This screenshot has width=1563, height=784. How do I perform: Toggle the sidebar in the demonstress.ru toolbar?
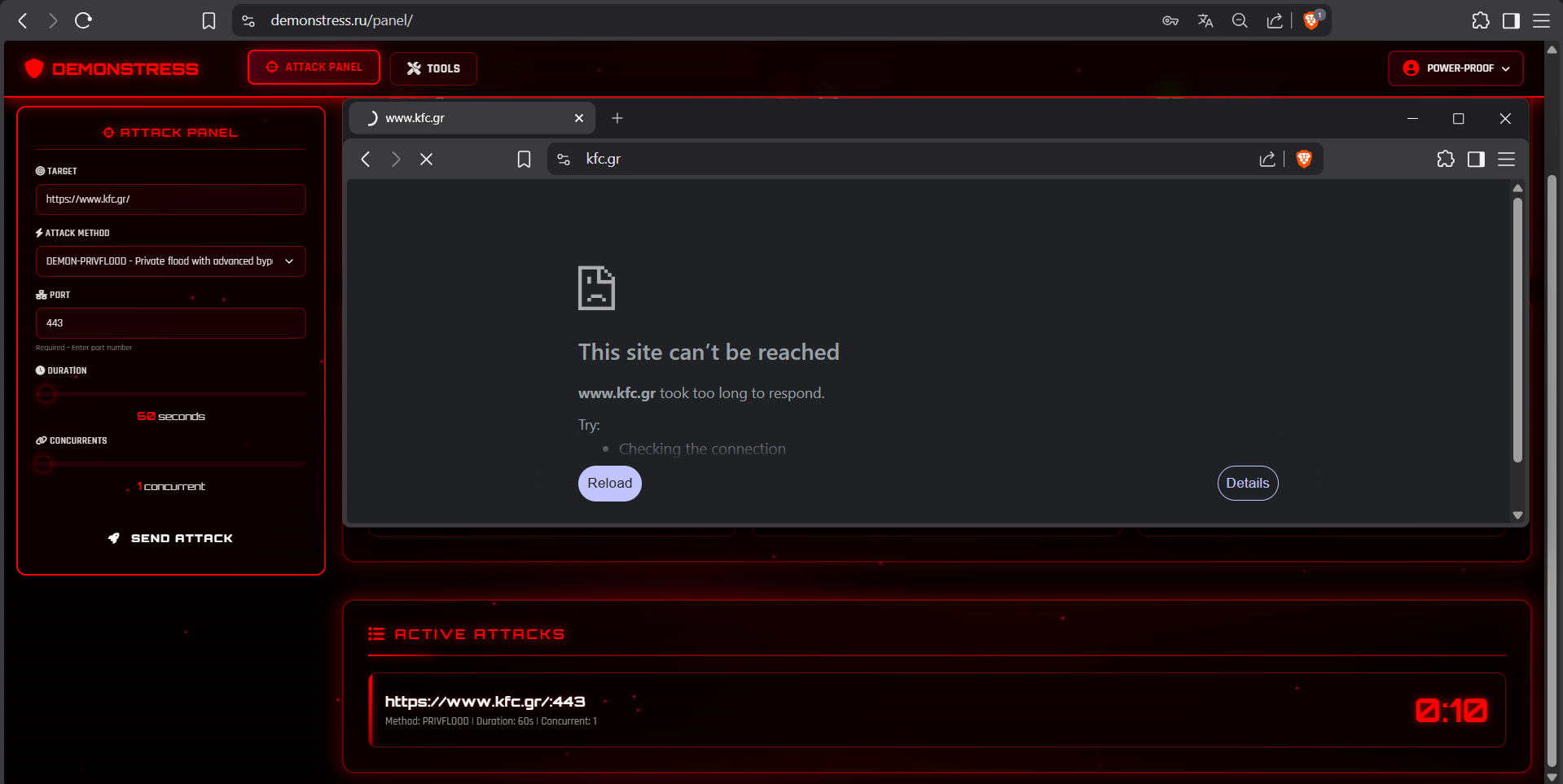pyautogui.click(x=1511, y=20)
